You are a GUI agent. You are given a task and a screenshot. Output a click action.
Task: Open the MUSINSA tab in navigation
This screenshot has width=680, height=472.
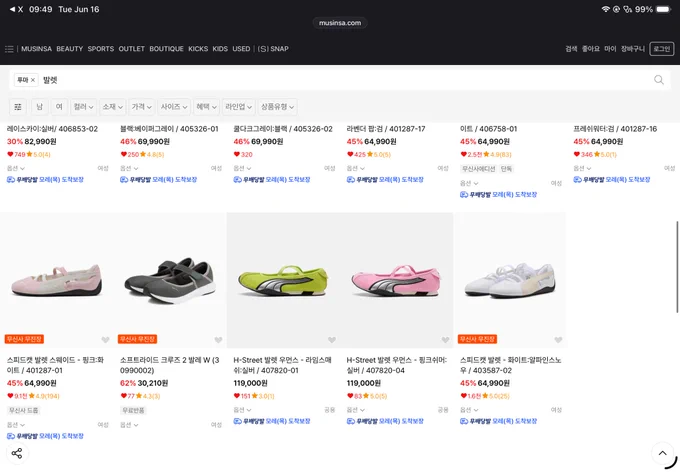click(x=36, y=49)
